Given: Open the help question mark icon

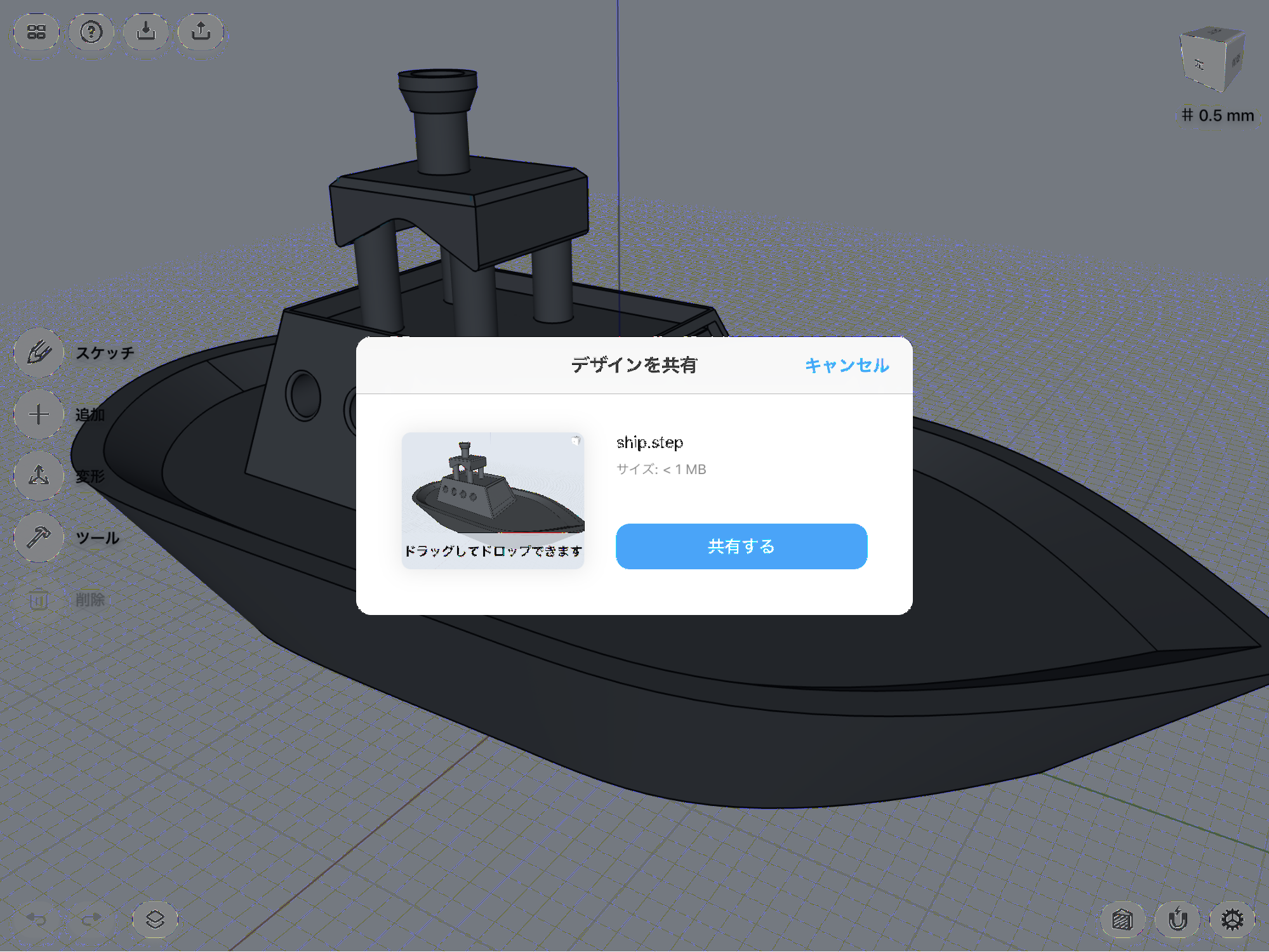Looking at the screenshot, I should (91, 32).
